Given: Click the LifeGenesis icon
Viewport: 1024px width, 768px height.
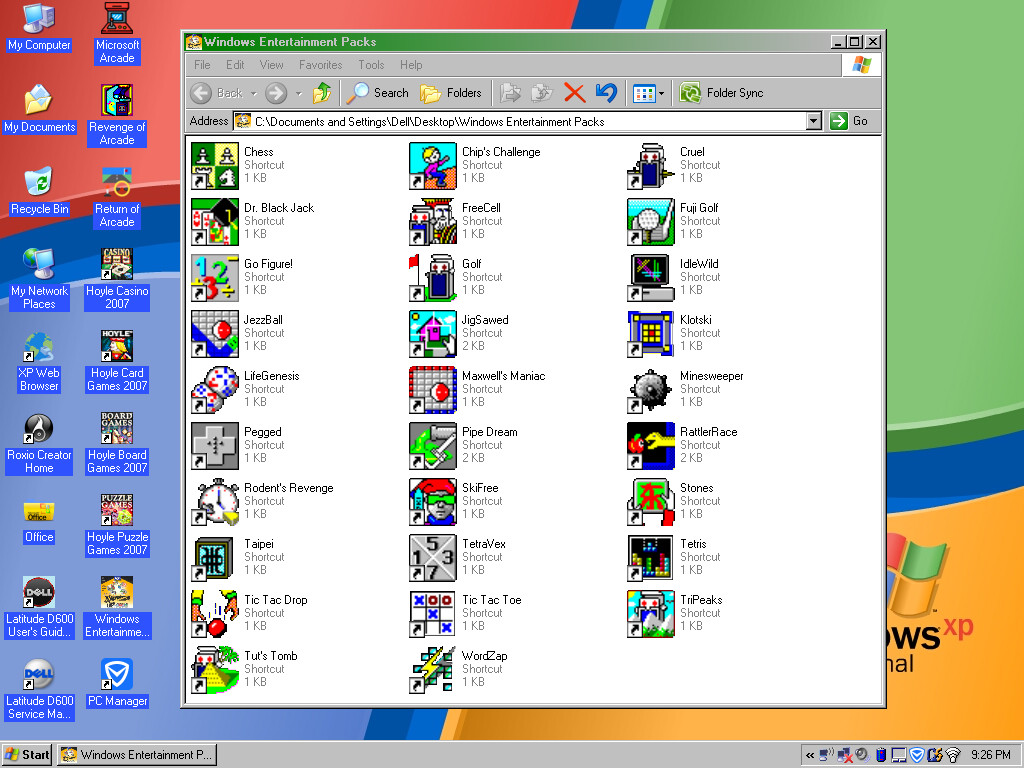Looking at the screenshot, I should (215, 390).
